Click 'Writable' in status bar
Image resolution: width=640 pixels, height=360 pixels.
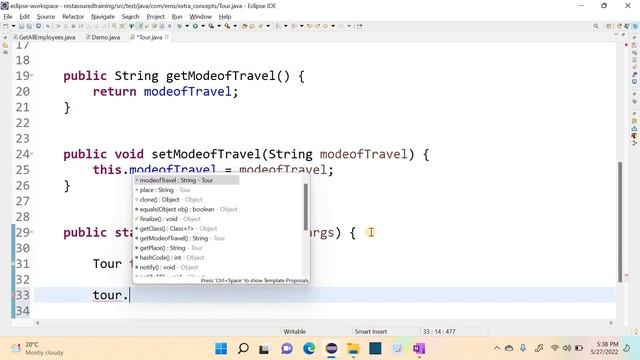point(294,331)
